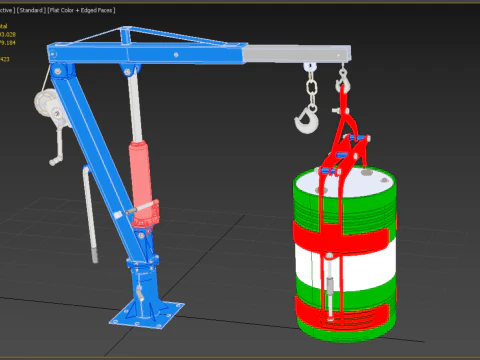Screen dimensions: 480x360
Task: Open the [Flat Color + Edged Faces] shading menu
Action: pos(82,10)
